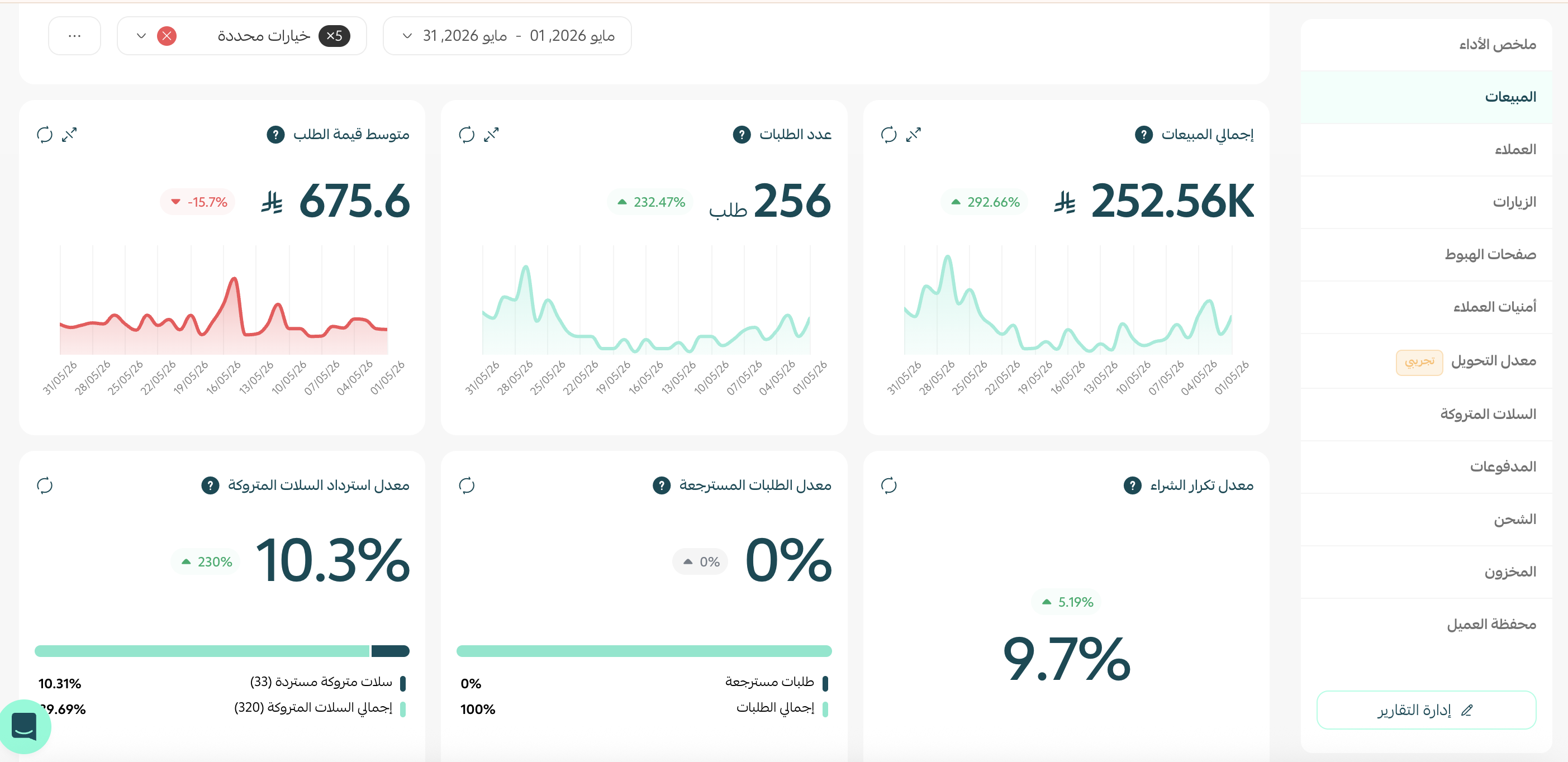The width and height of the screenshot is (1568, 762).
Task: Open help for معدل تكرار الشراء
Action: pos(1132,485)
